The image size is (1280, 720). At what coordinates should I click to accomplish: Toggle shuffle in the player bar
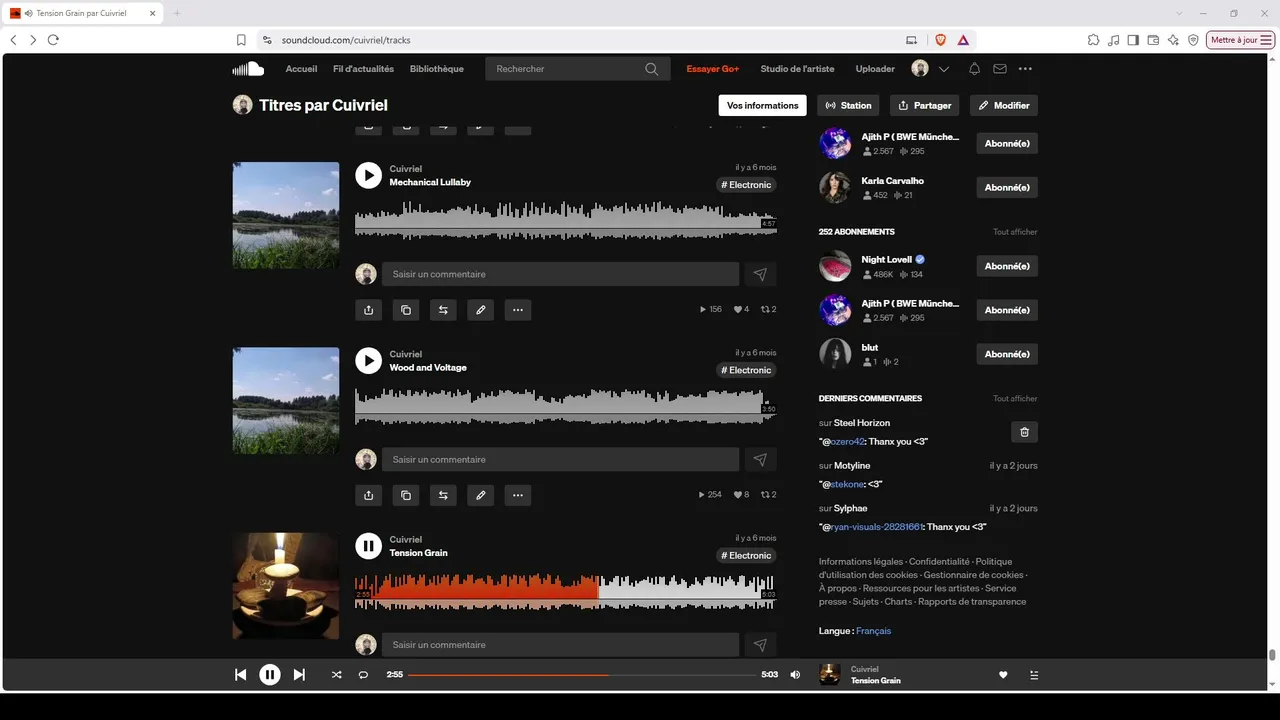point(336,675)
